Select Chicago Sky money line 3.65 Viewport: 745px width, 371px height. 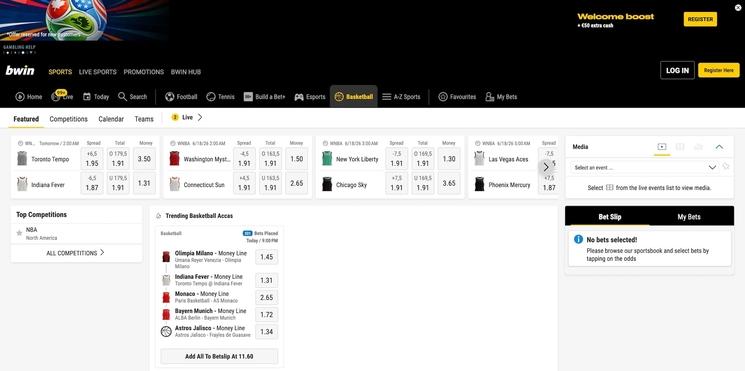click(449, 184)
